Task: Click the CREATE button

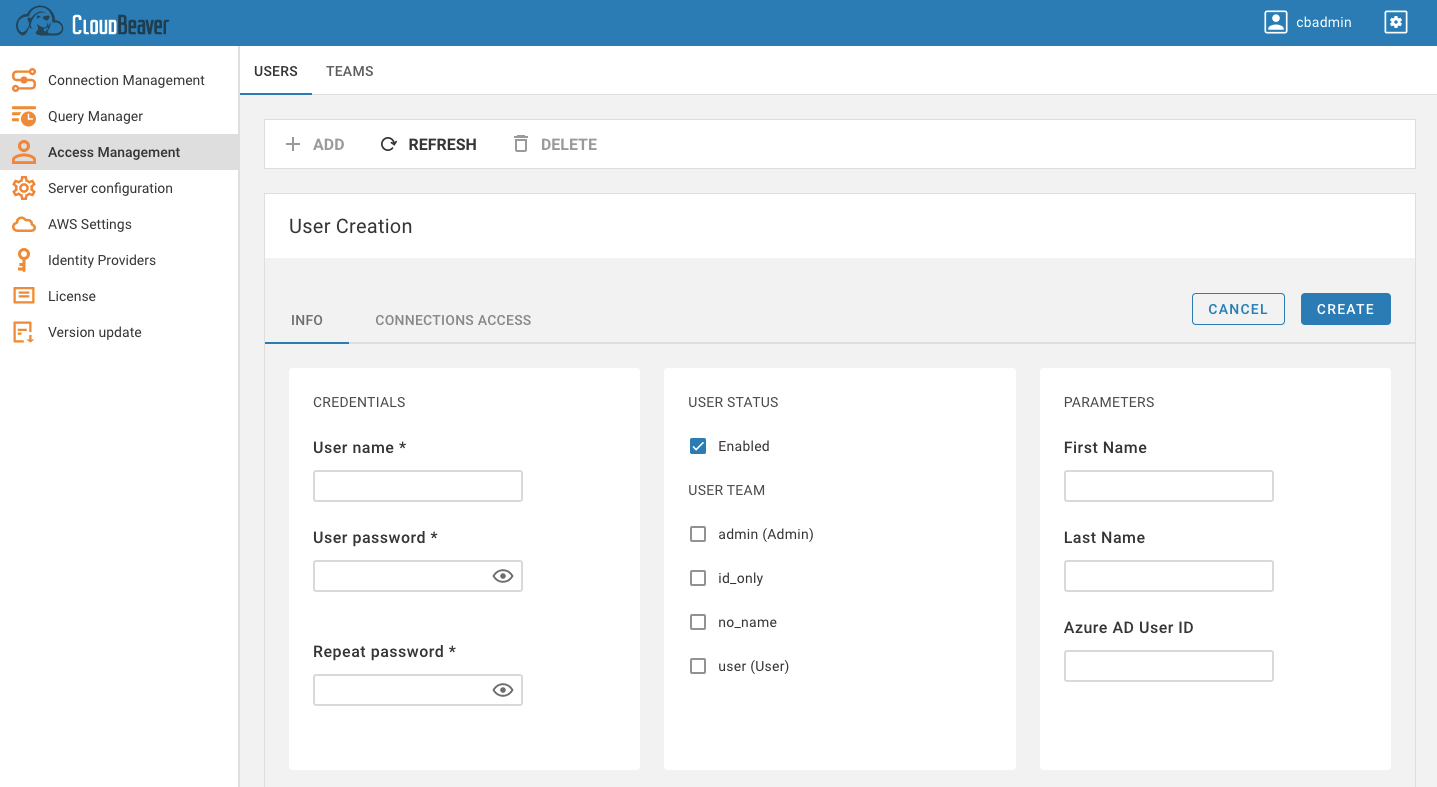Action: (x=1345, y=309)
